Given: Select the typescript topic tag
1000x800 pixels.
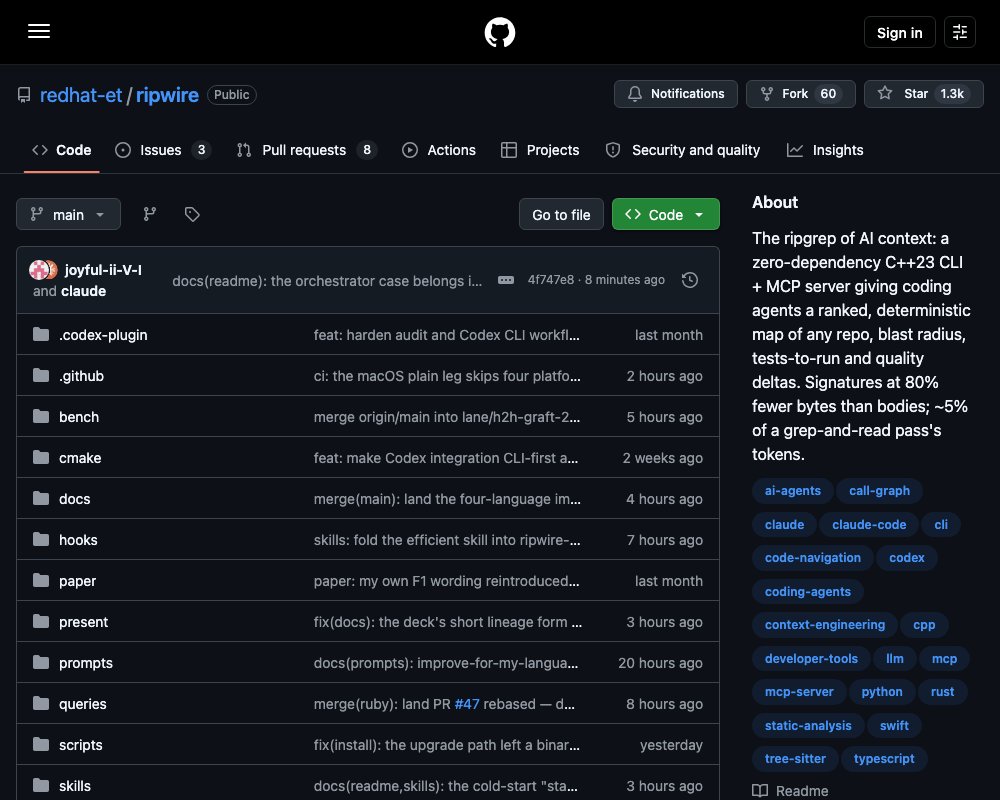Looking at the screenshot, I should (x=884, y=759).
